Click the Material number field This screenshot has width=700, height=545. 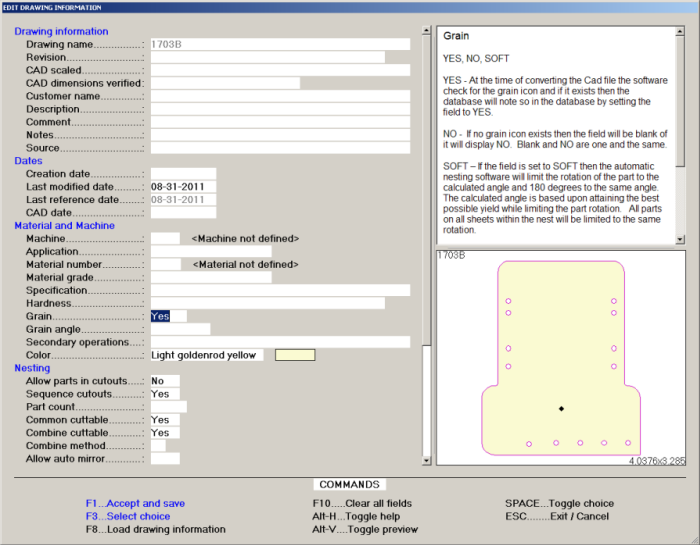point(165,265)
